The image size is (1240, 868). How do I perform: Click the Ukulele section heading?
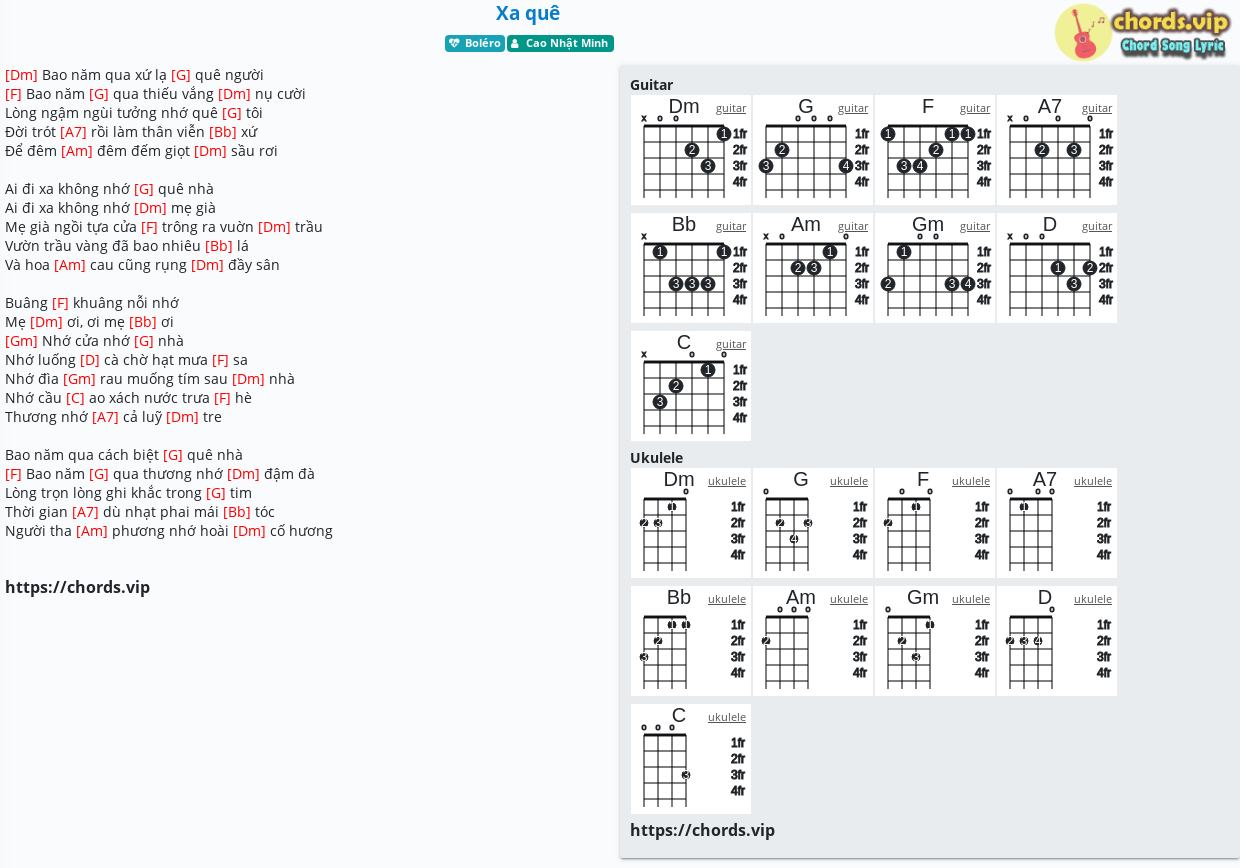pyautogui.click(x=656, y=458)
